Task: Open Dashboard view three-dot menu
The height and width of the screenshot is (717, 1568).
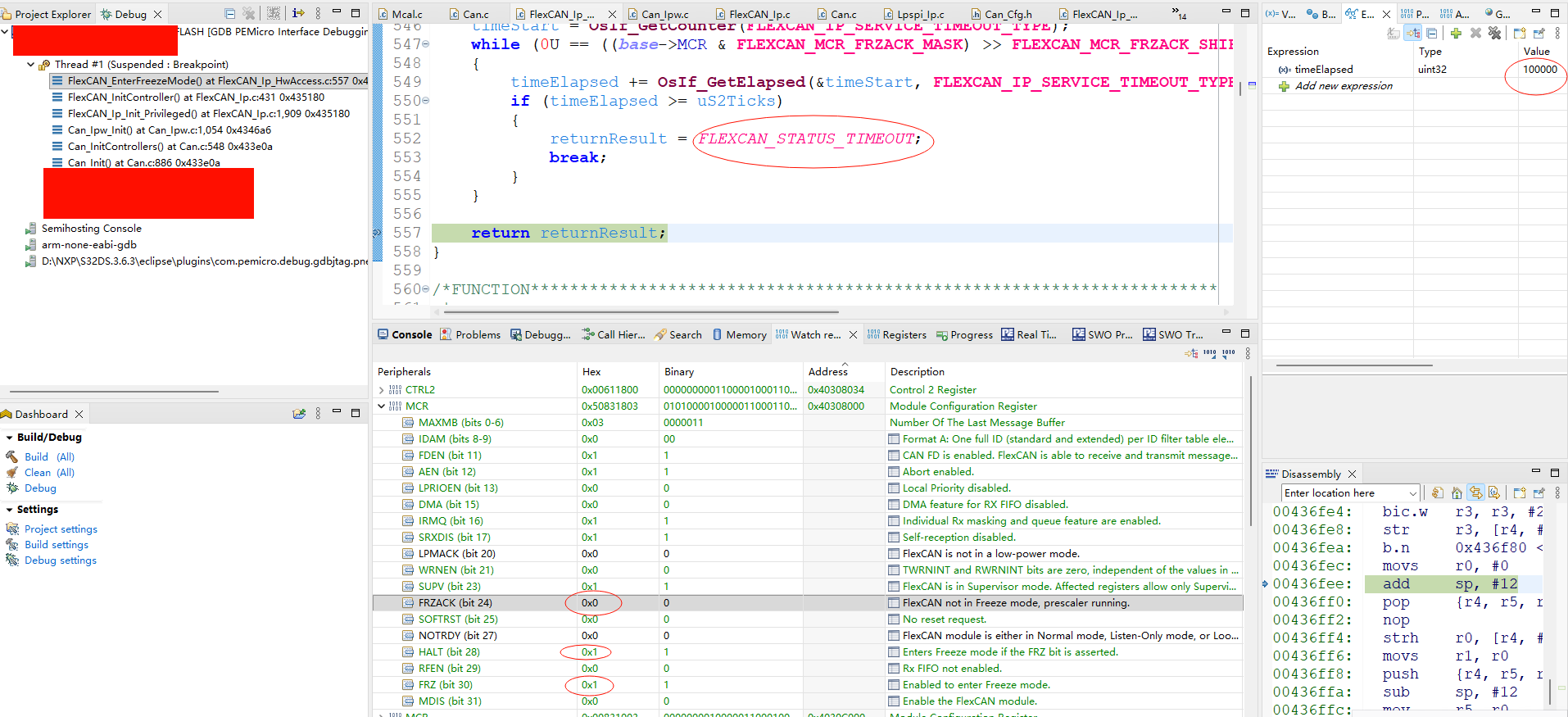Action: click(318, 414)
